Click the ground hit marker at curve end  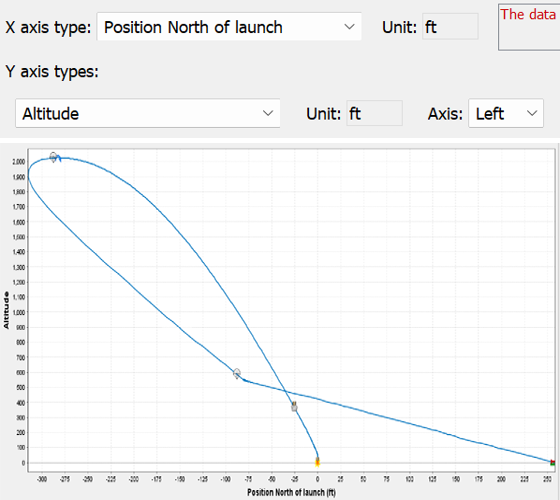[x=552, y=462]
